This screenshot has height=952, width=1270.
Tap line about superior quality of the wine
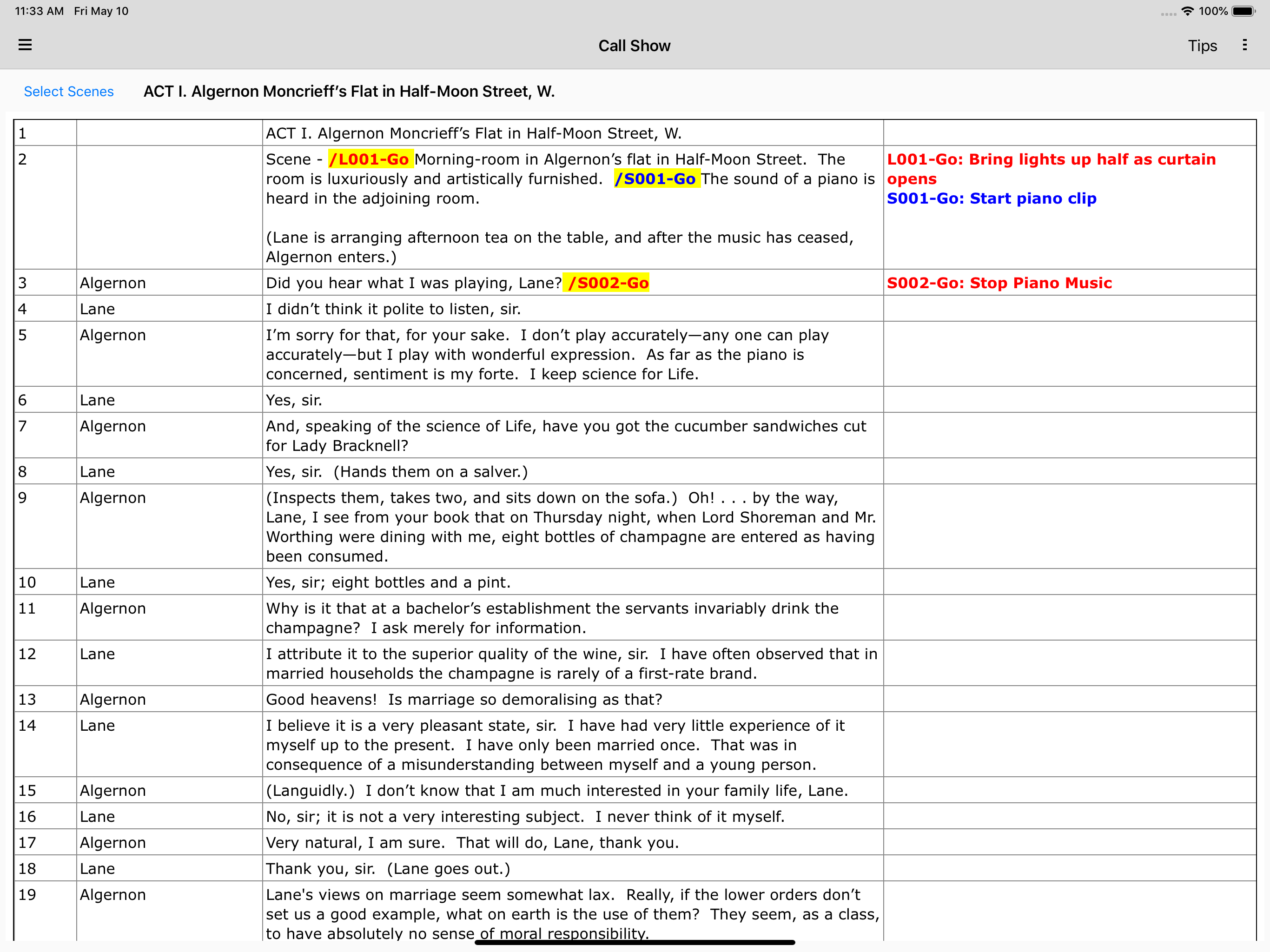click(572, 663)
